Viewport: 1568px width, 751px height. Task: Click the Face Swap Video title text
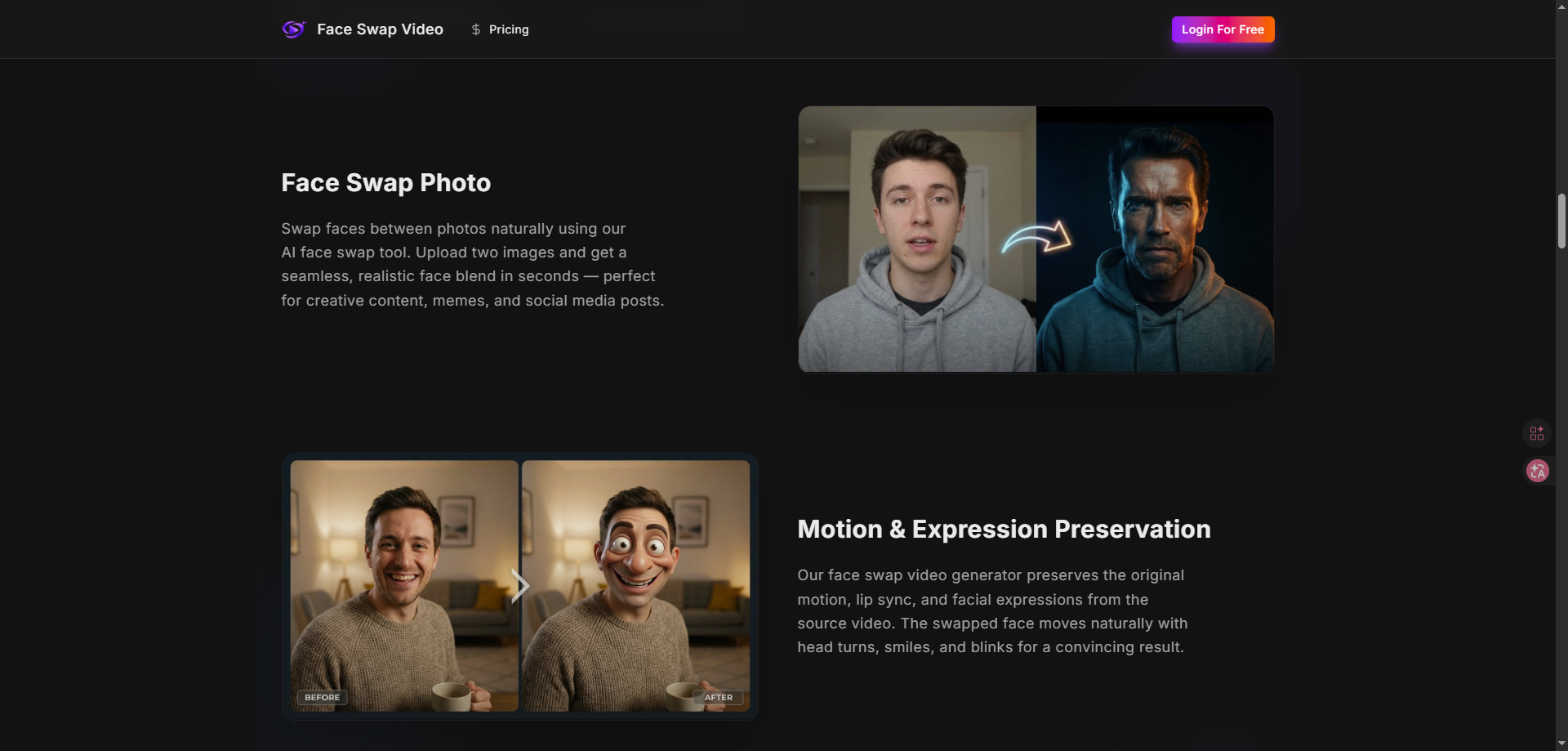point(379,29)
